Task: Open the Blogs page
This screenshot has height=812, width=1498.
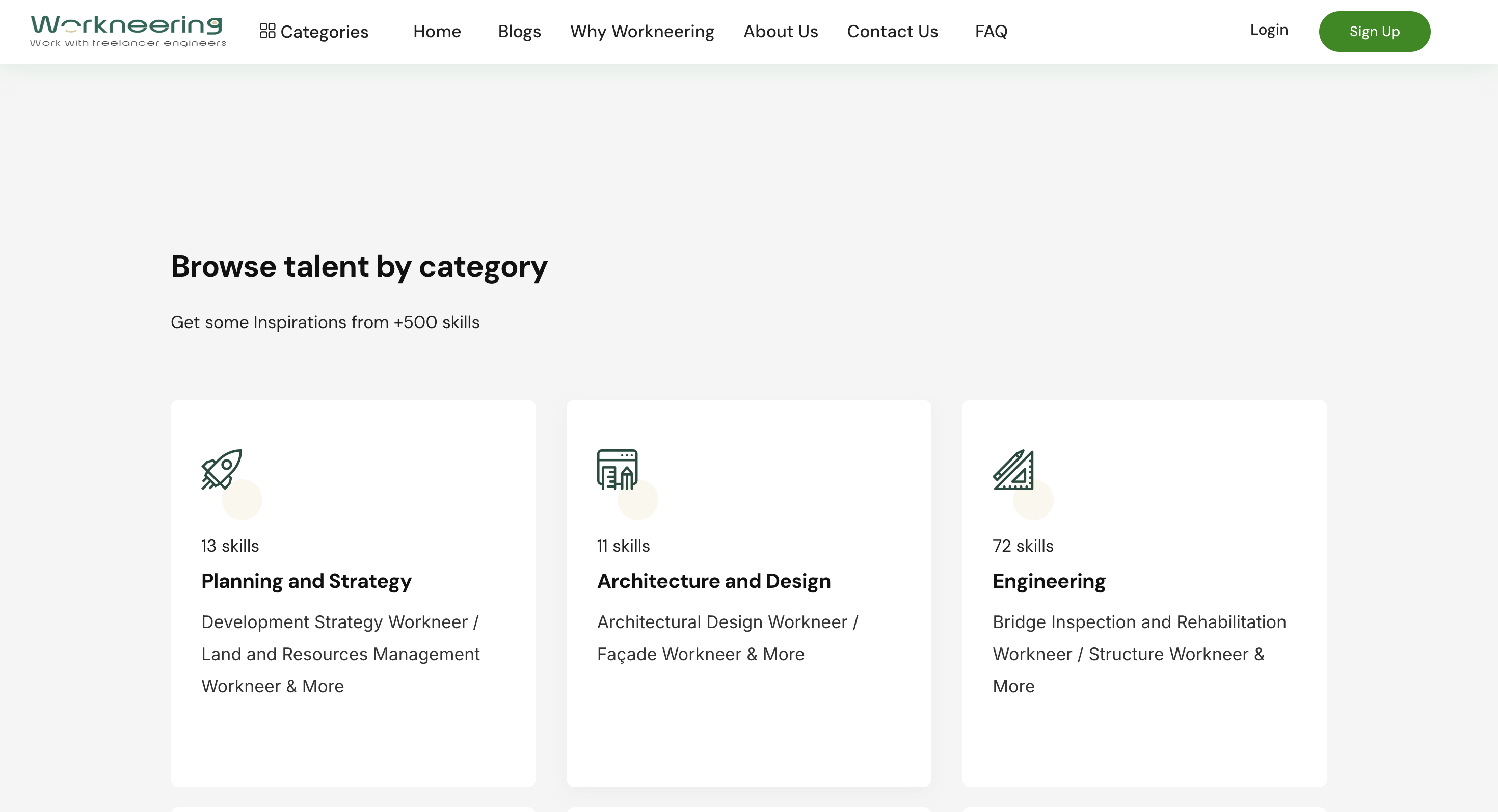Action: point(519,32)
